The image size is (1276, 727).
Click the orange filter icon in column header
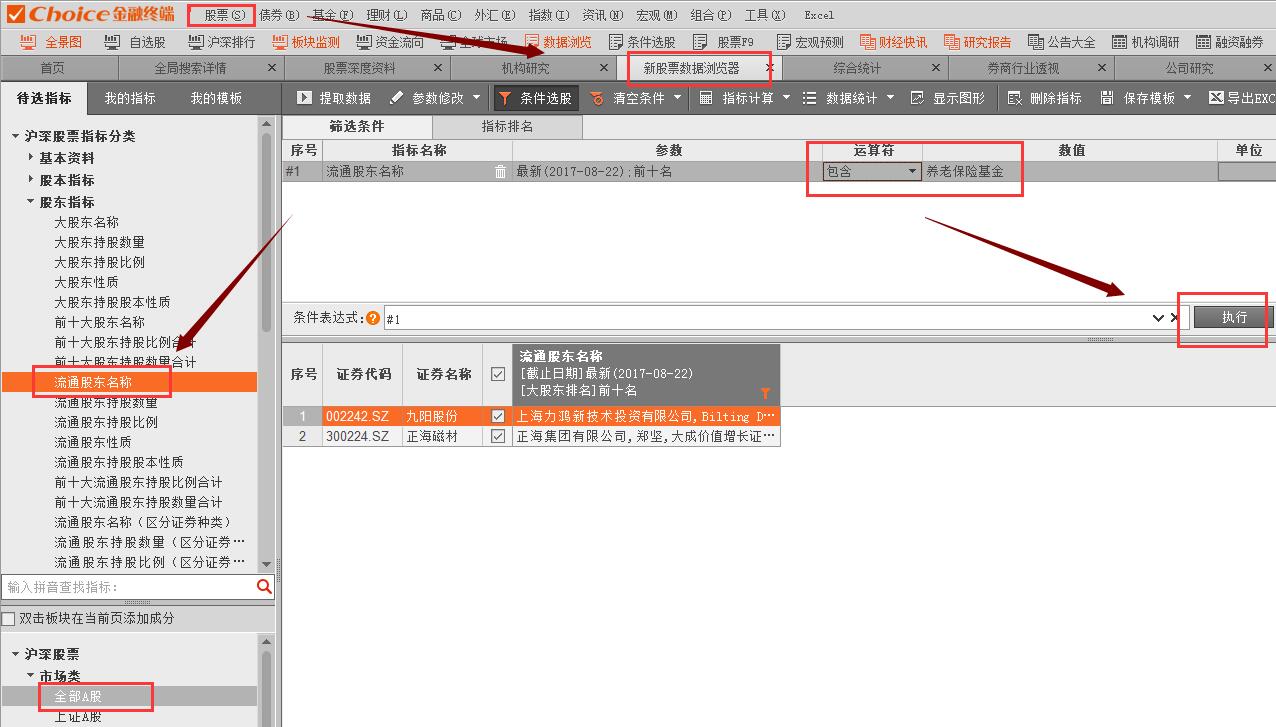click(766, 393)
